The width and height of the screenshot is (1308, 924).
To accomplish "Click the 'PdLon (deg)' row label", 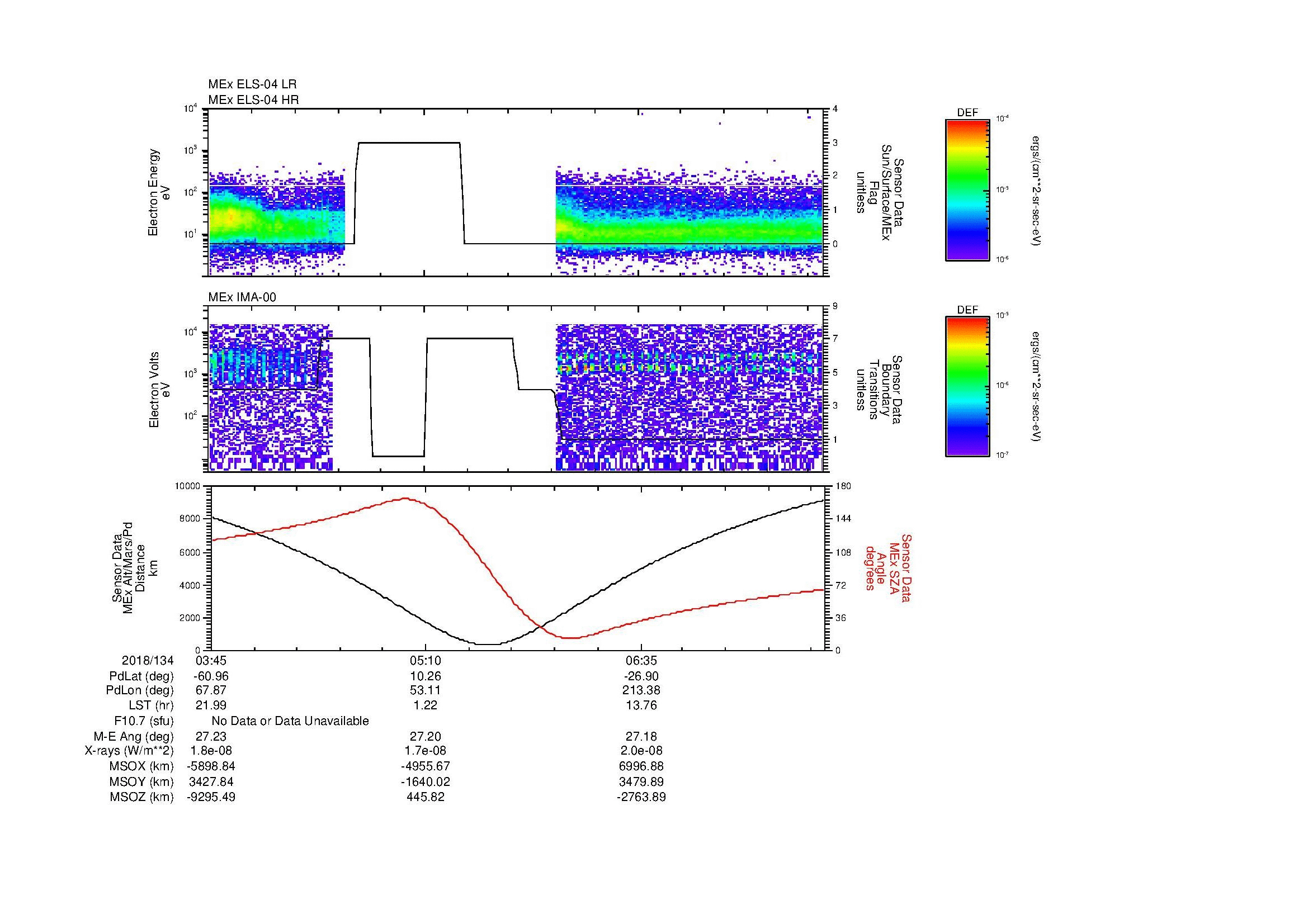I will pos(140,691).
